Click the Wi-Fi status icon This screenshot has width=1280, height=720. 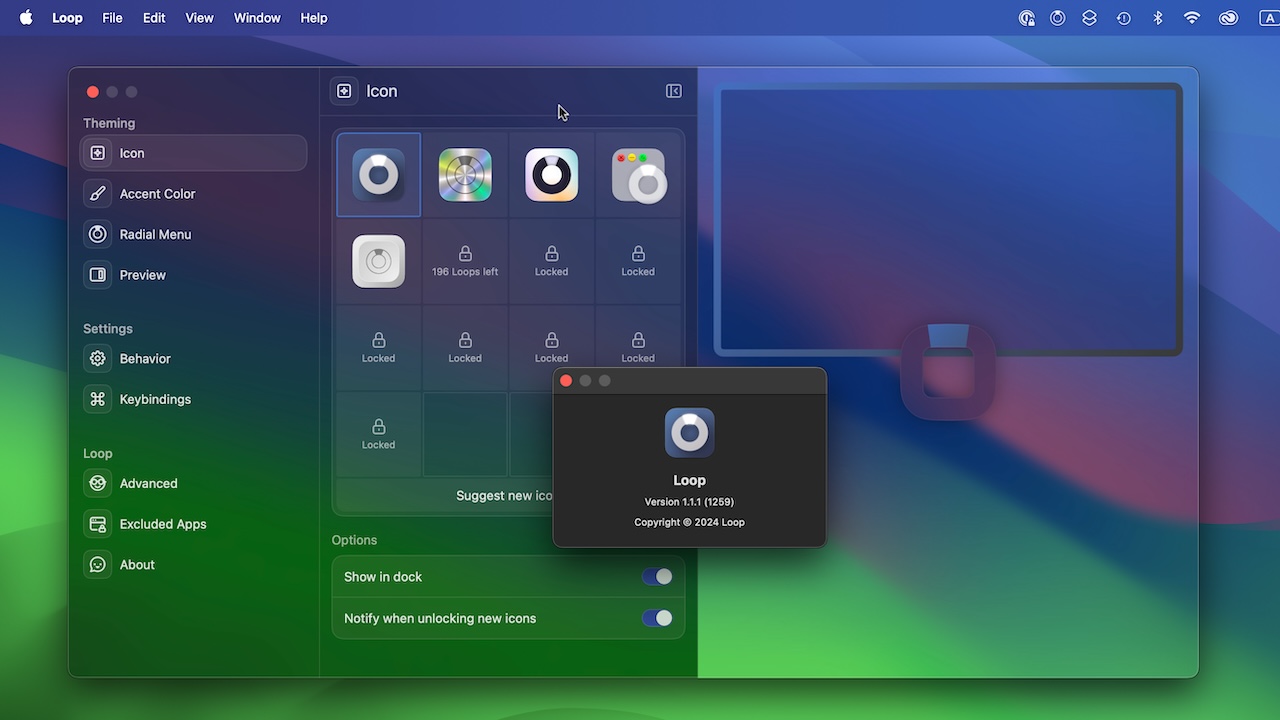point(1192,18)
